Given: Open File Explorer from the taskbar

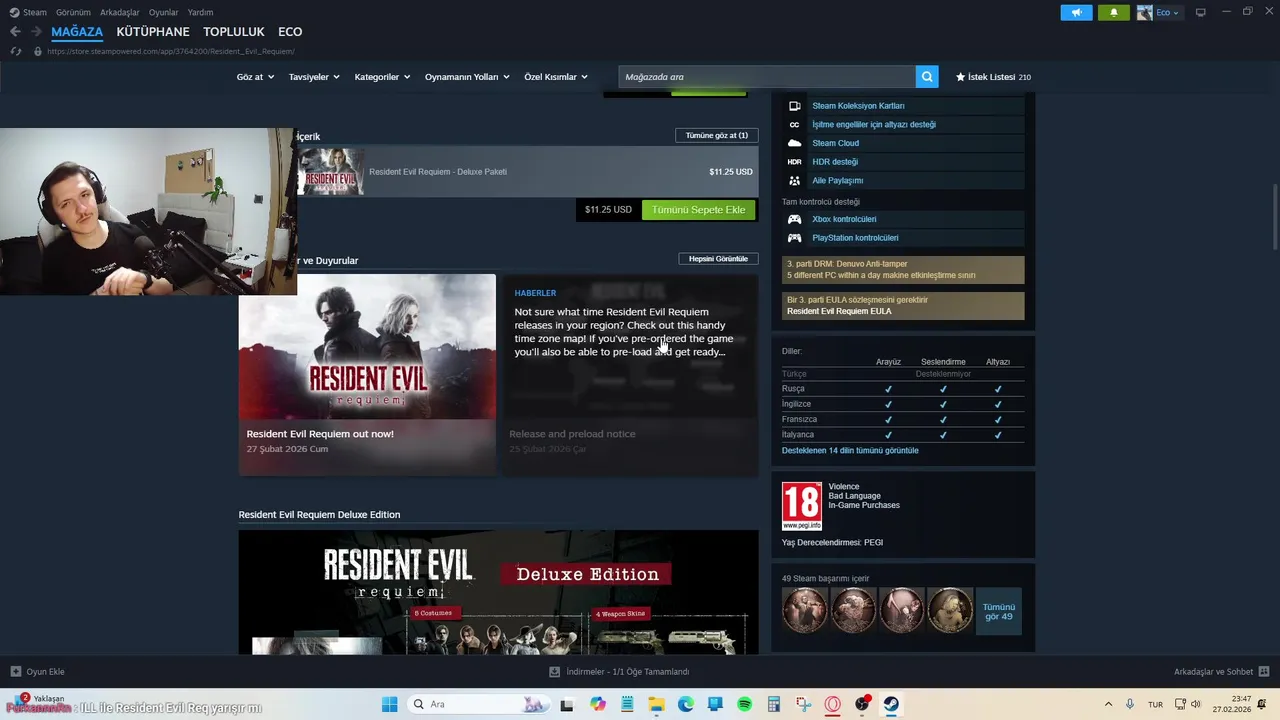Looking at the screenshot, I should pos(656,704).
